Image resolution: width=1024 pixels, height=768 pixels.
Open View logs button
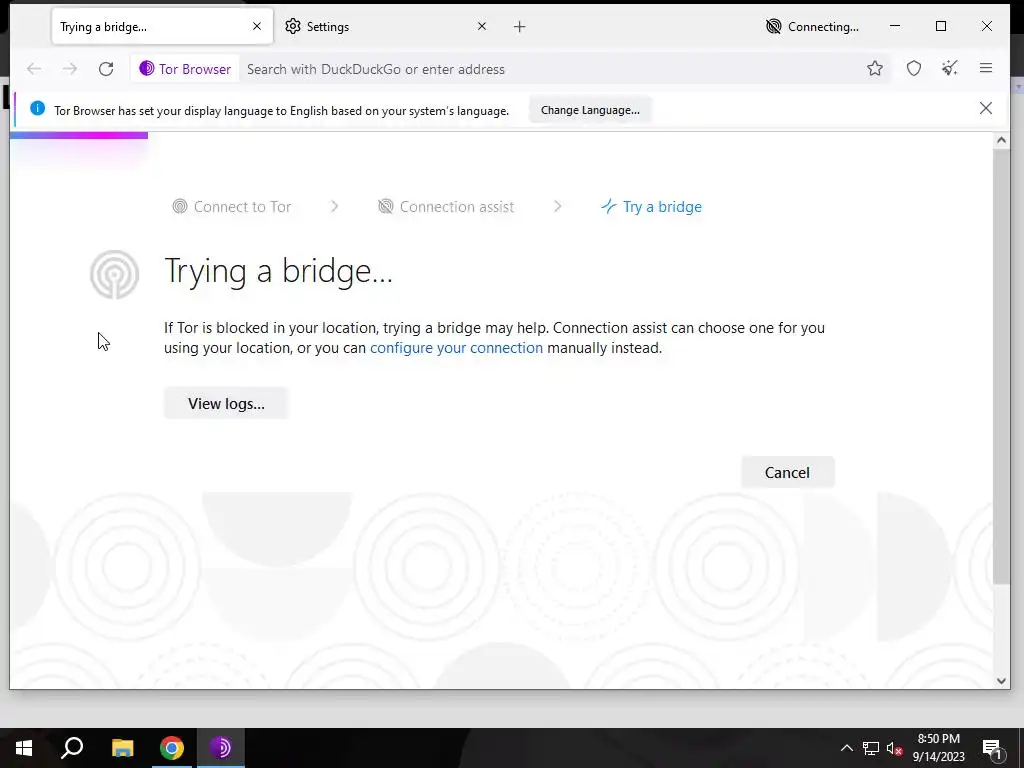click(226, 404)
